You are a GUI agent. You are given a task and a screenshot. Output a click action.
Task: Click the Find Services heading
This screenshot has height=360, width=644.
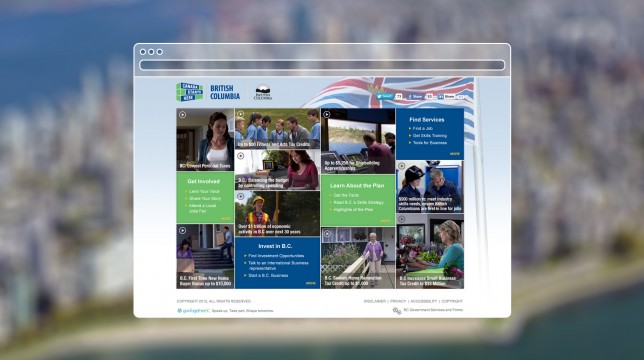[427, 120]
